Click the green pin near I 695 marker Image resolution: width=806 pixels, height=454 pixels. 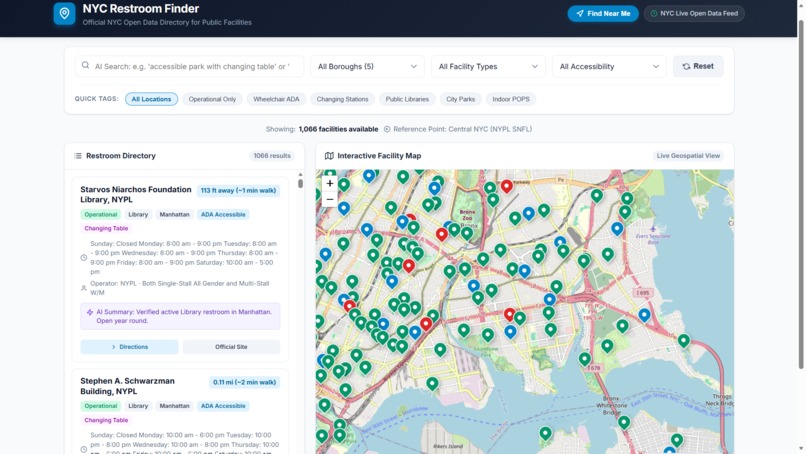pyautogui.click(x=622, y=325)
